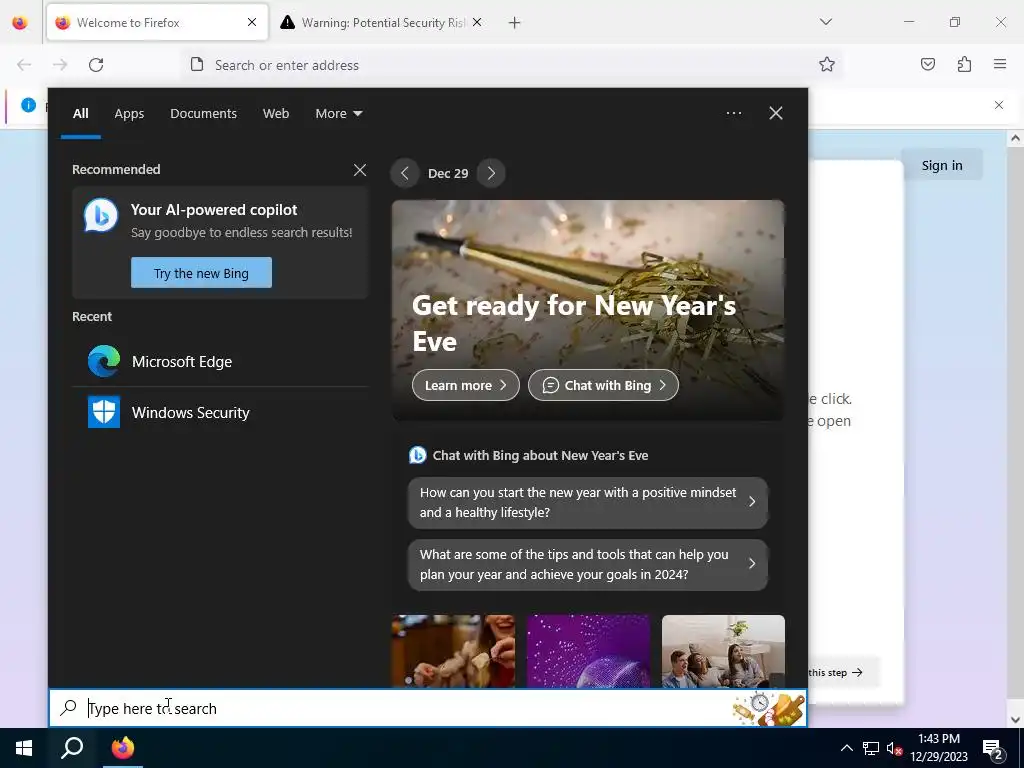Close the Welcome to Firefox tab
This screenshot has height=768, width=1024.
point(252,22)
